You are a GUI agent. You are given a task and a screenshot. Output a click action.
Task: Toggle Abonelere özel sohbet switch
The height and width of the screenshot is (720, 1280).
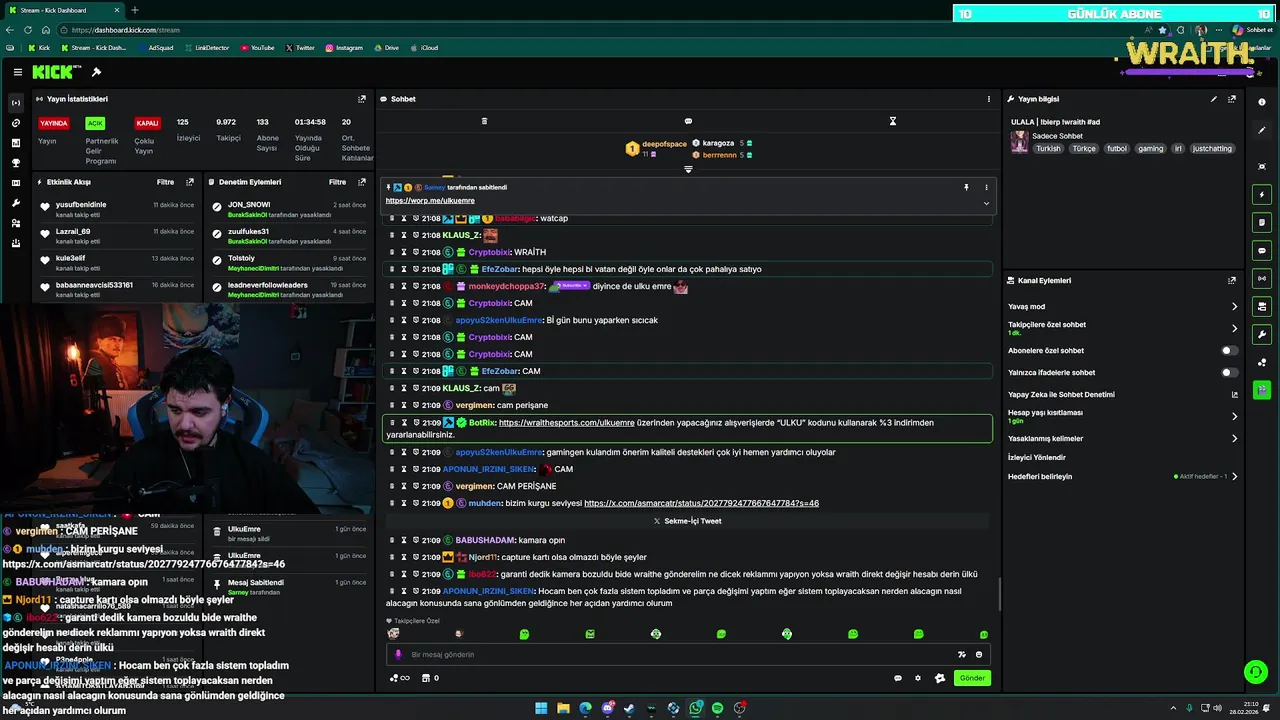click(x=1229, y=351)
